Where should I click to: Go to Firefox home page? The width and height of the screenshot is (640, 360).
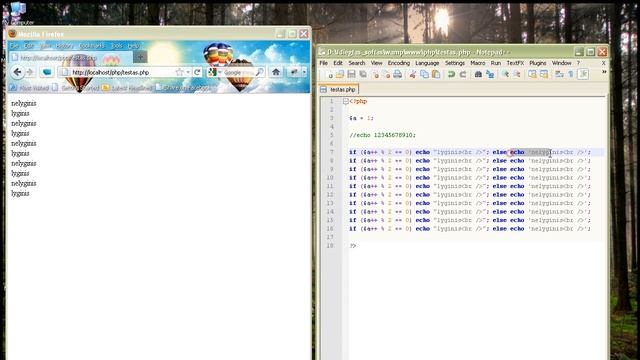276,72
